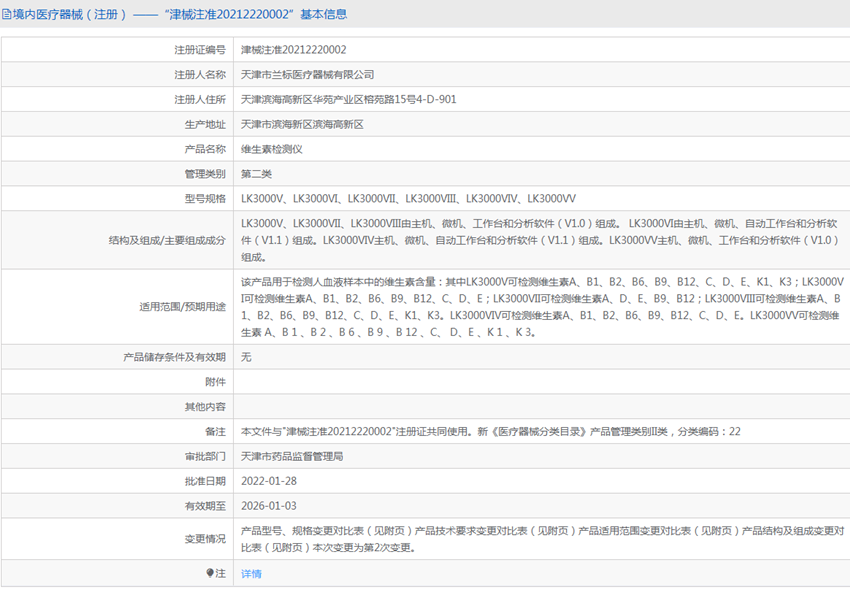Click the 管理类别 row label
Viewport: 850px width, 589px height.
point(205,174)
